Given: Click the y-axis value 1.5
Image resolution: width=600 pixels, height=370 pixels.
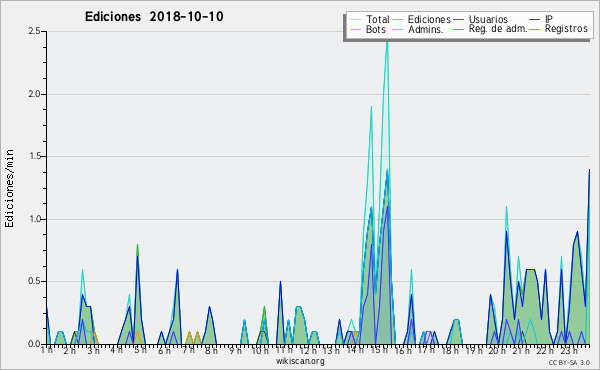Looking at the screenshot, I should coord(34,156).
